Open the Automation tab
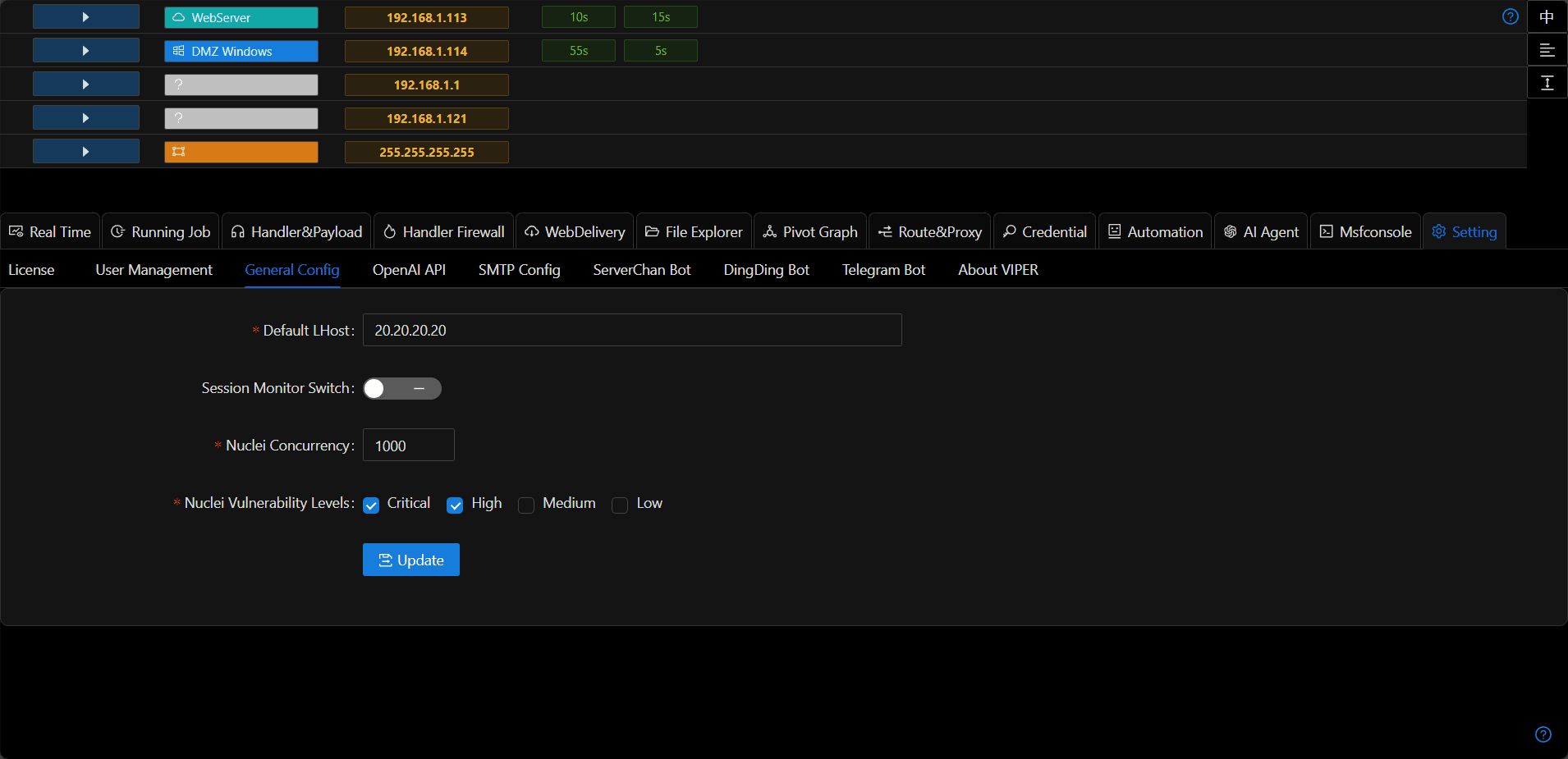 point(1155,232)
